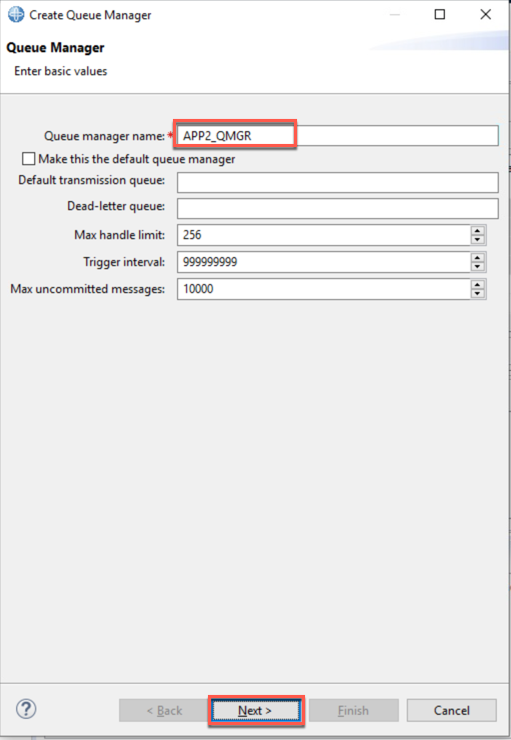This screenshot has width=511, height=740.
Task: Increase Max uncommitted messages with up arrow
Action: 477,284
